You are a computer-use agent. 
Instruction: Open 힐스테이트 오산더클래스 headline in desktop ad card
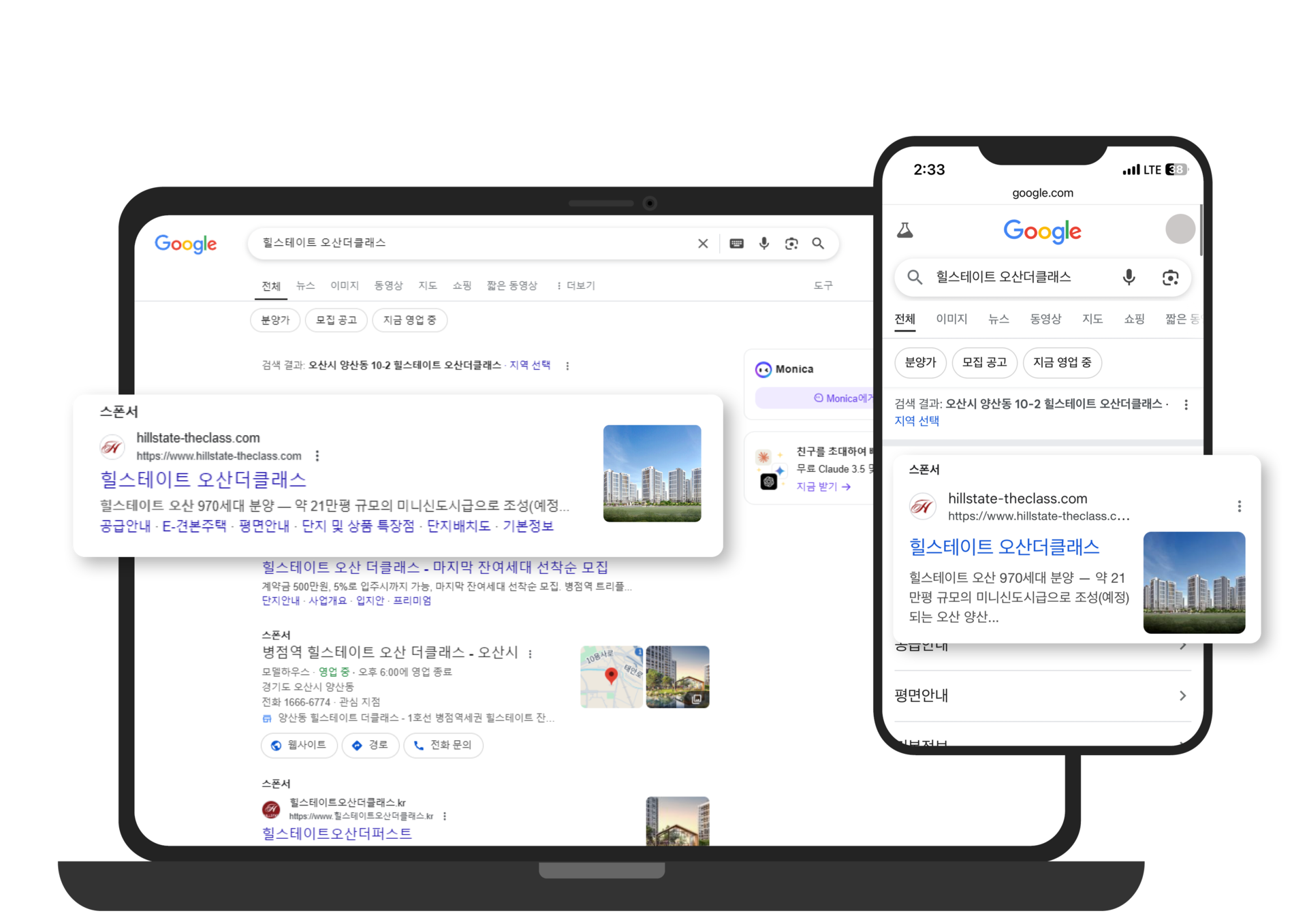[203, 479]
